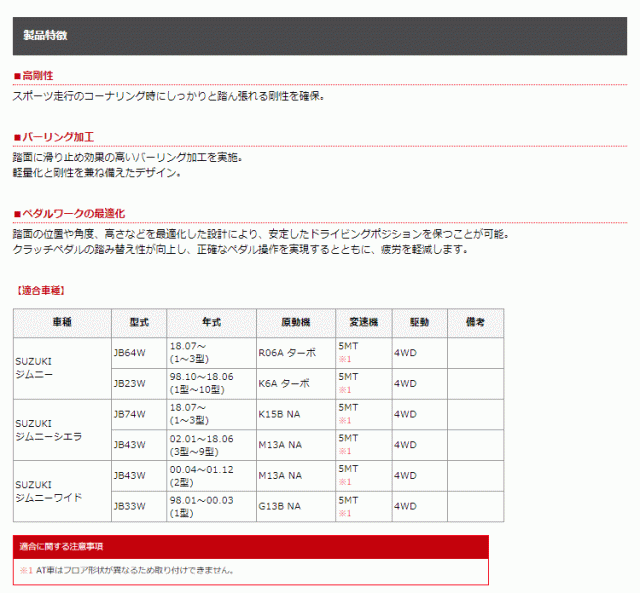640x593 pixels.
Task: Select the 駆動 column header
Action: pyautogui.click(x=418, y=323)
